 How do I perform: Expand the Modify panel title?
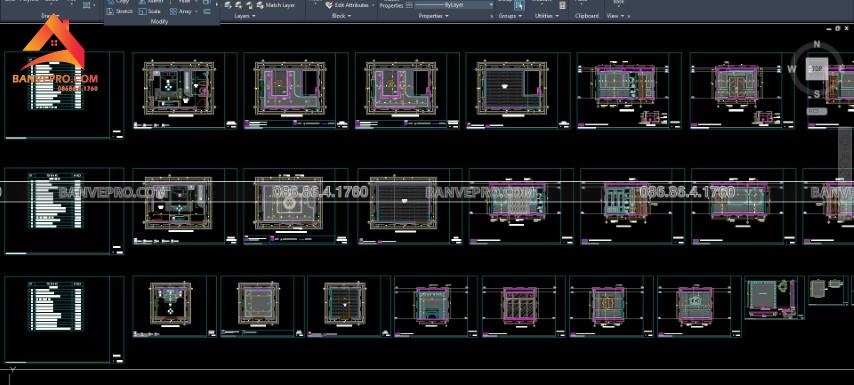click(x=159, y=22)
